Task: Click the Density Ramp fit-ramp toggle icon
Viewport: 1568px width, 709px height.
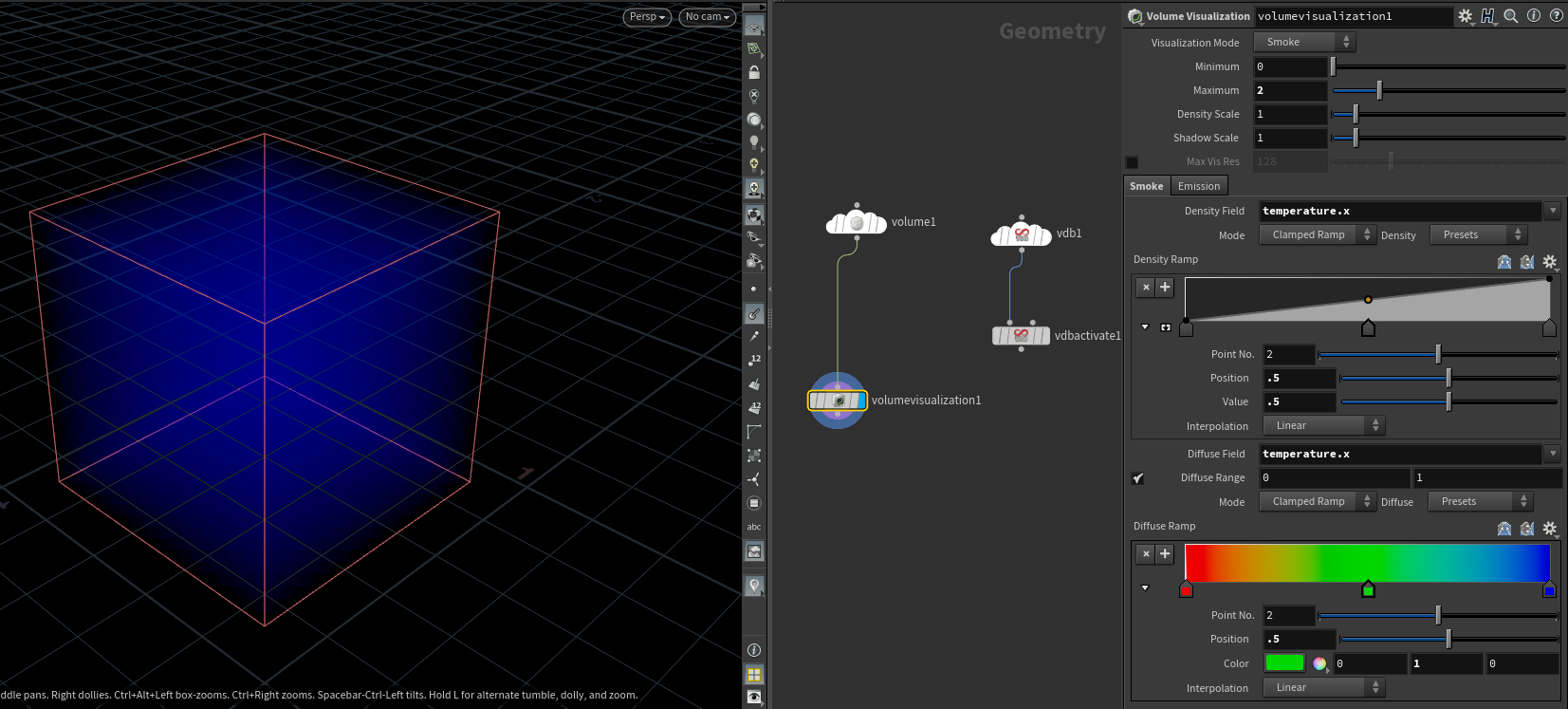Action: tap(1166, 327)
